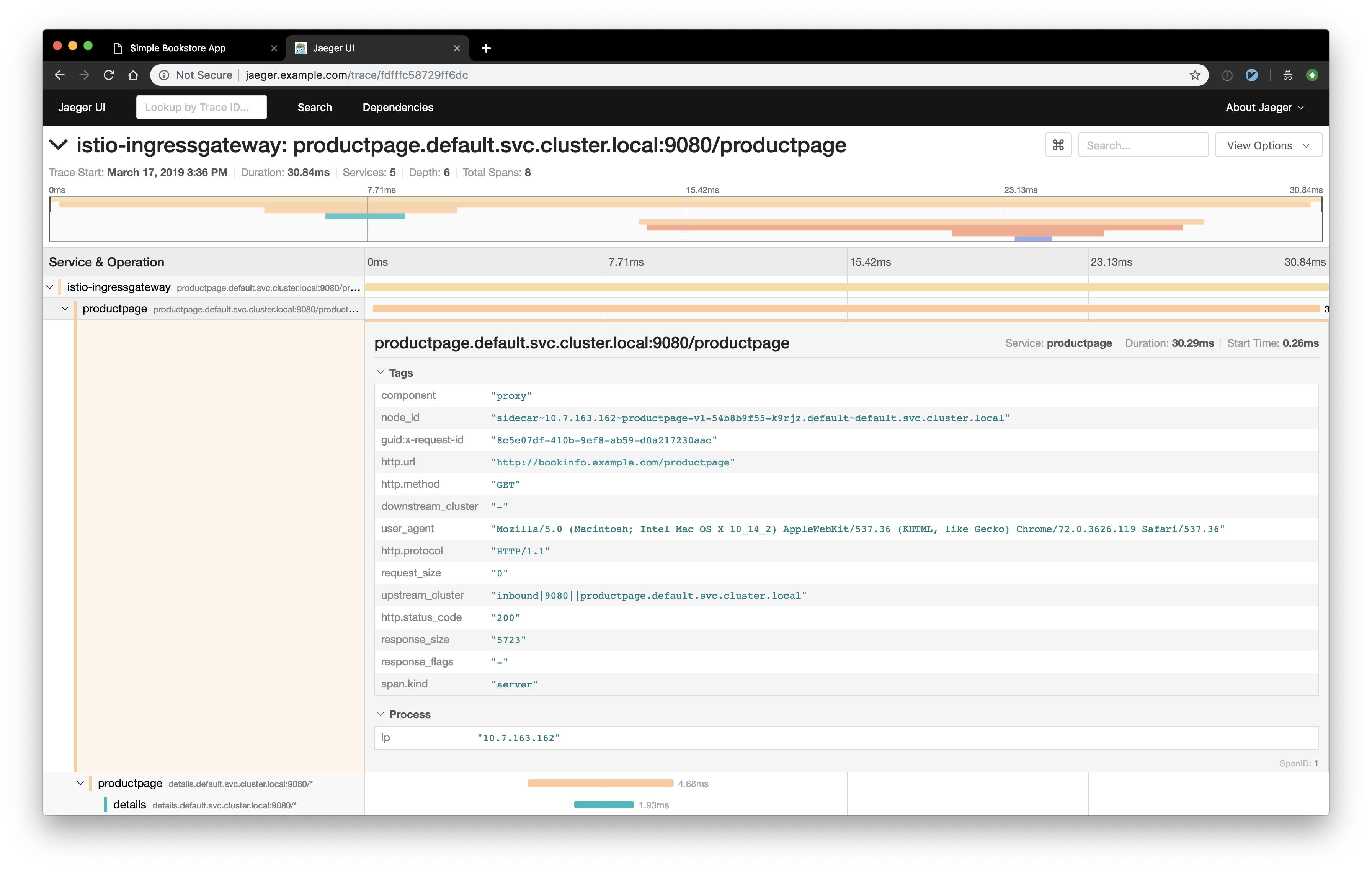
Task: Click the browser reload icon
Action: click(109, 75)
